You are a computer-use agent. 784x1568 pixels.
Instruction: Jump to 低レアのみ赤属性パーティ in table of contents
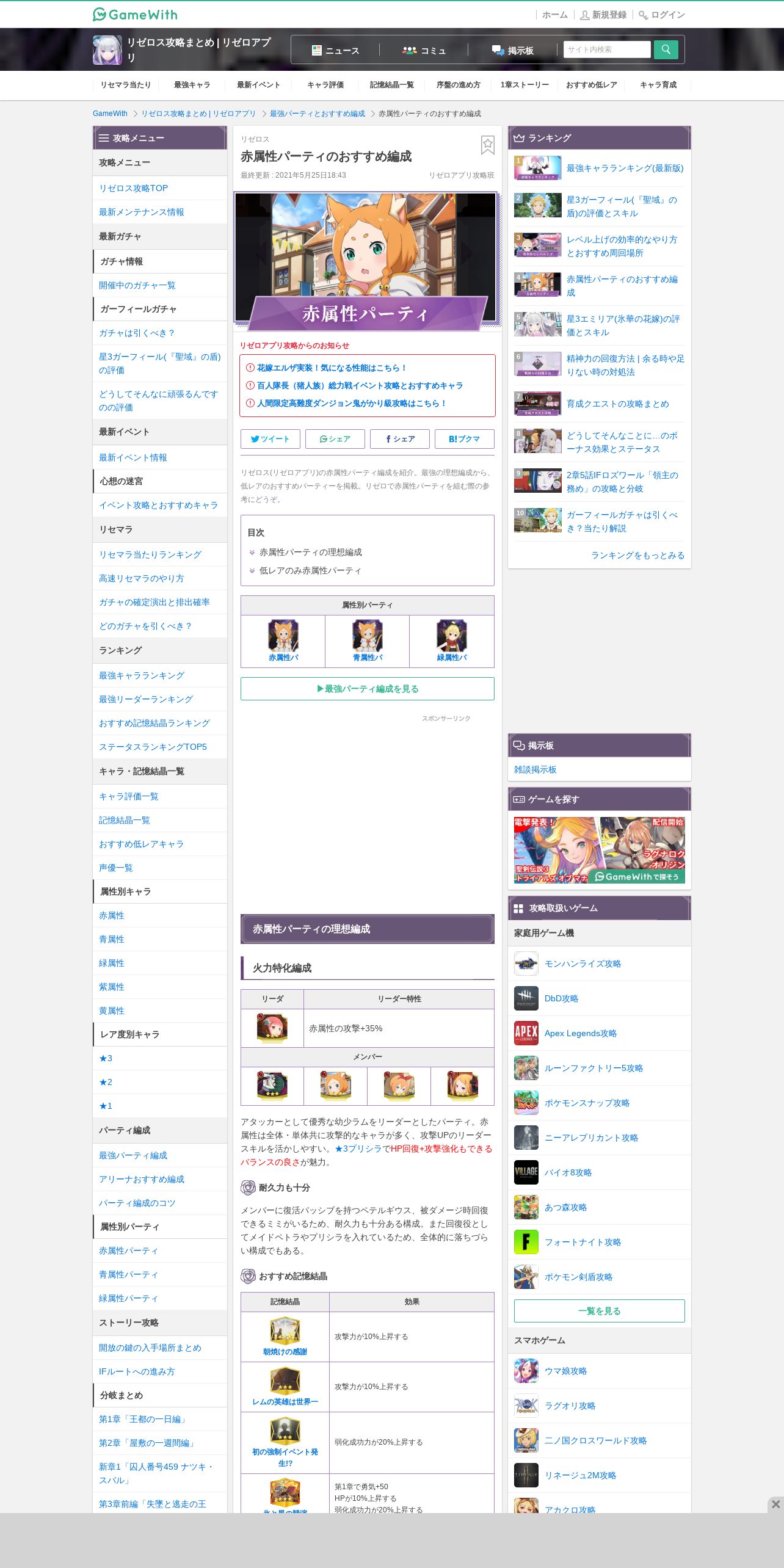click(310, 570)
